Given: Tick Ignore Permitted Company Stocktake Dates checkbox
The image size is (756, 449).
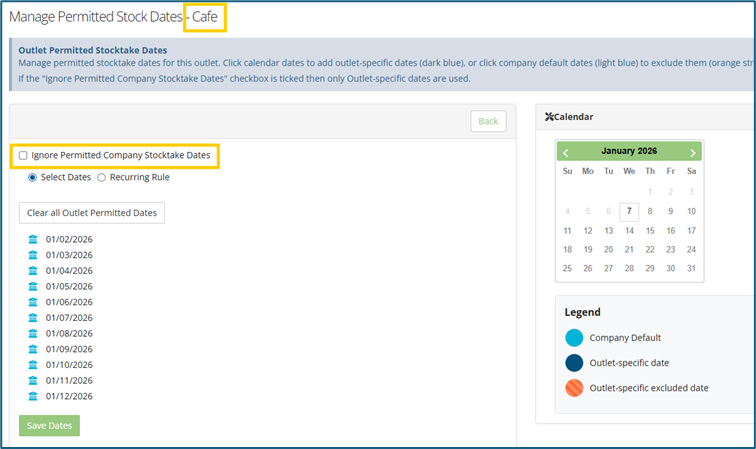Looking at the screenshot, I should pos(23,155).
